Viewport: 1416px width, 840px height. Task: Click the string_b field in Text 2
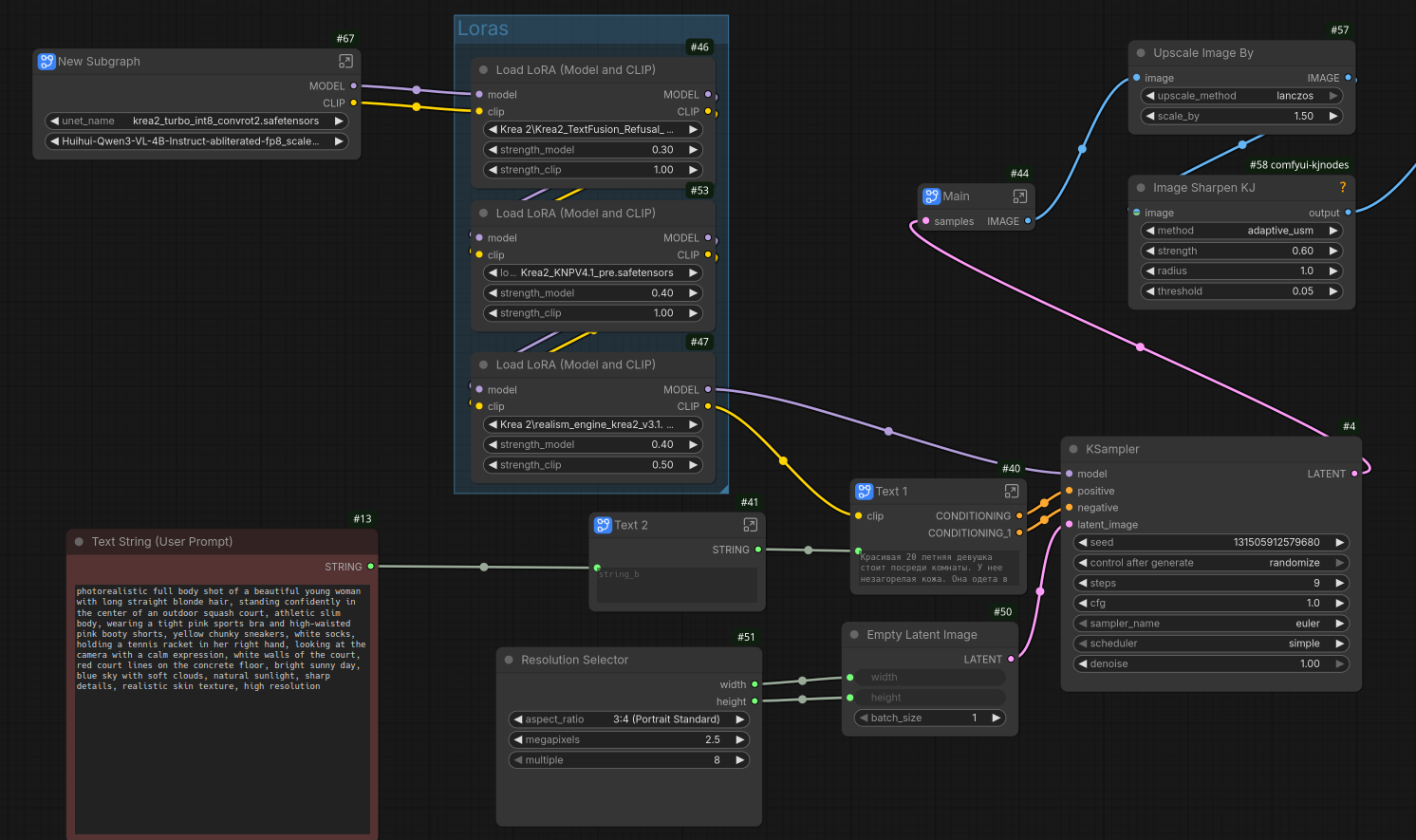pos(678,585)
